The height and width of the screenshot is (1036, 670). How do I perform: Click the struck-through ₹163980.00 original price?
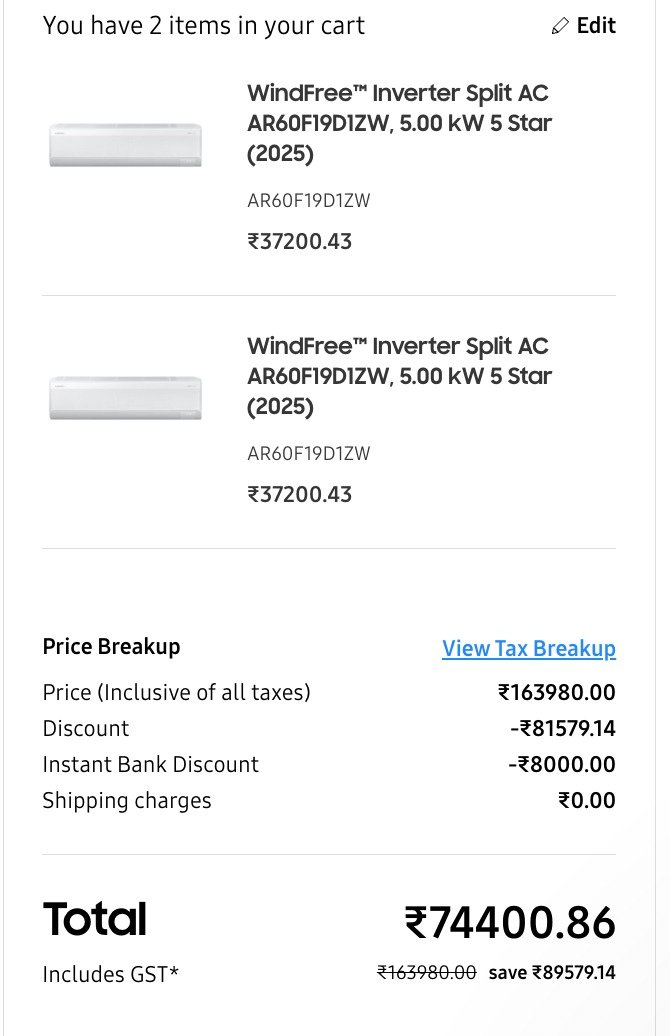(426, 973)
